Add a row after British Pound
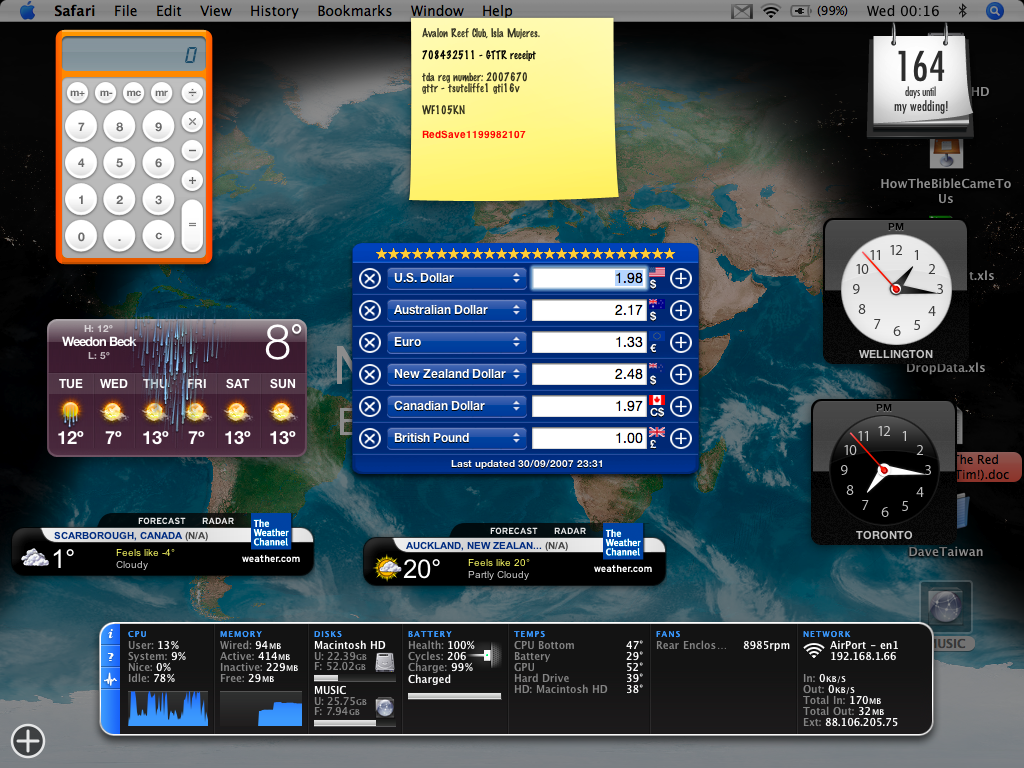This screenshot has height=768, width=1024. tap(680, 438)
